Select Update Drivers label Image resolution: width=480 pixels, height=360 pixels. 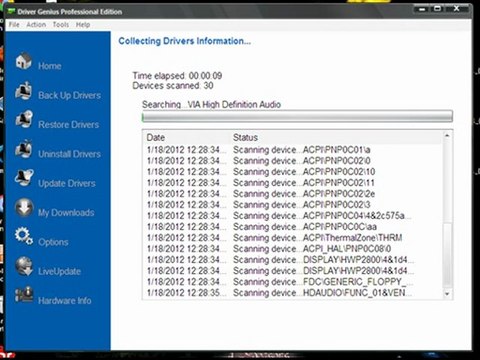[67, 183]
